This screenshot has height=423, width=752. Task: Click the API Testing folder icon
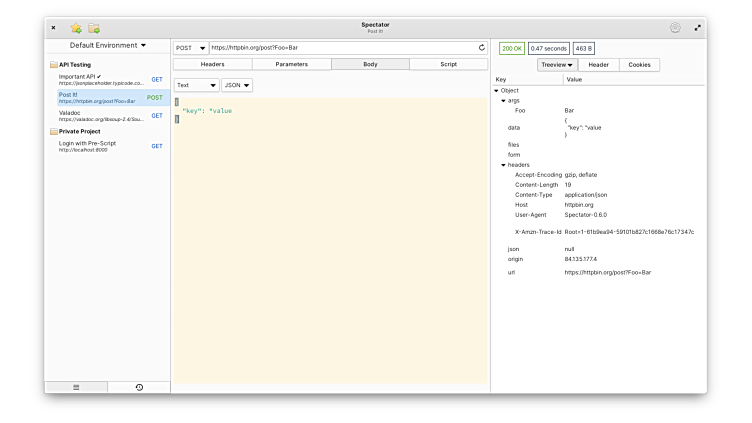53,65
